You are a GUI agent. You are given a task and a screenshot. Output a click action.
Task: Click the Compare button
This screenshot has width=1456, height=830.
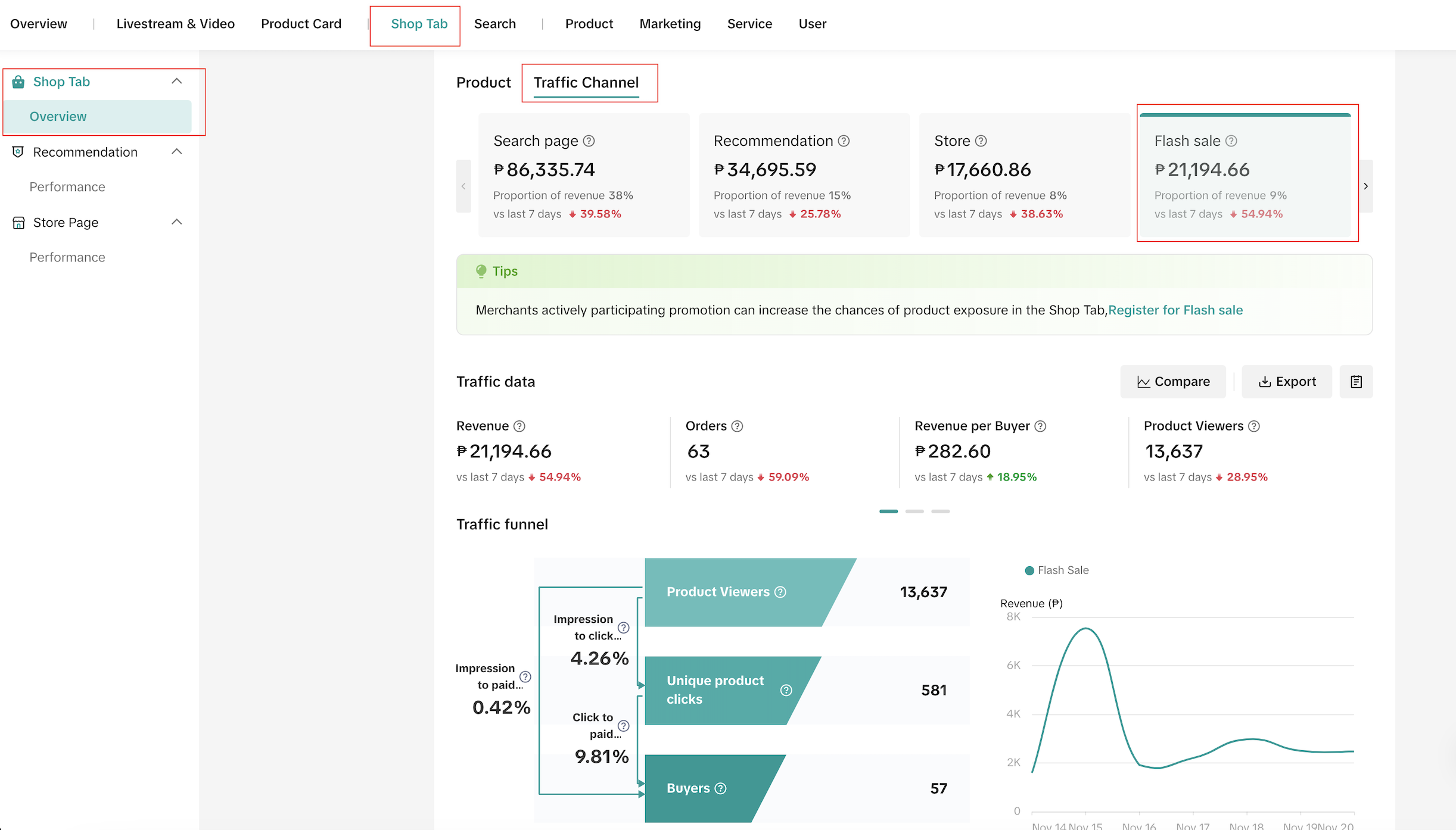pyautogui.click(x=1173, y=382)
